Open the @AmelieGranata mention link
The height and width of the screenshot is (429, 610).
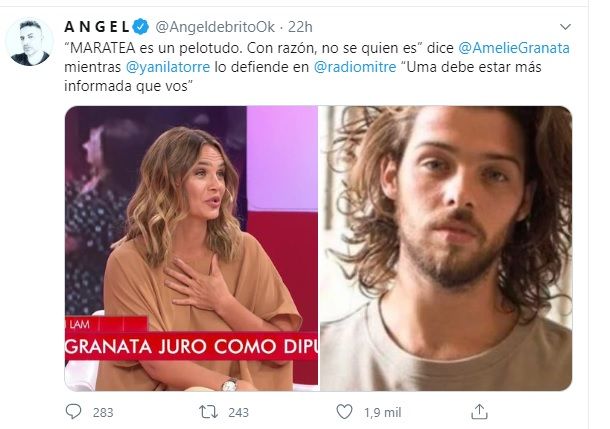tap(514, 48)
